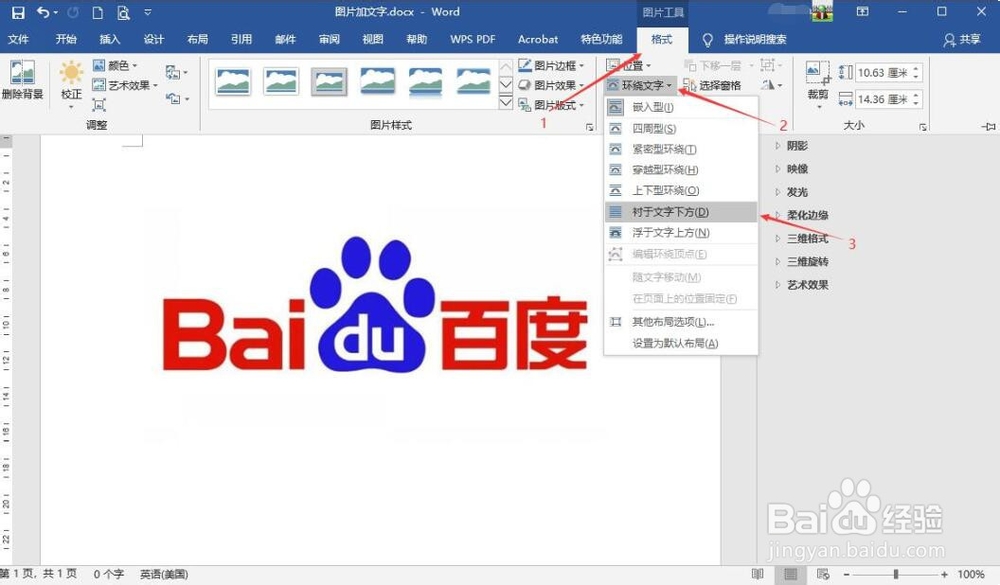This screenshot has height=585, width=1000.
Task: Choose 四周型(S) wrap option
Action: click(680, 129)
